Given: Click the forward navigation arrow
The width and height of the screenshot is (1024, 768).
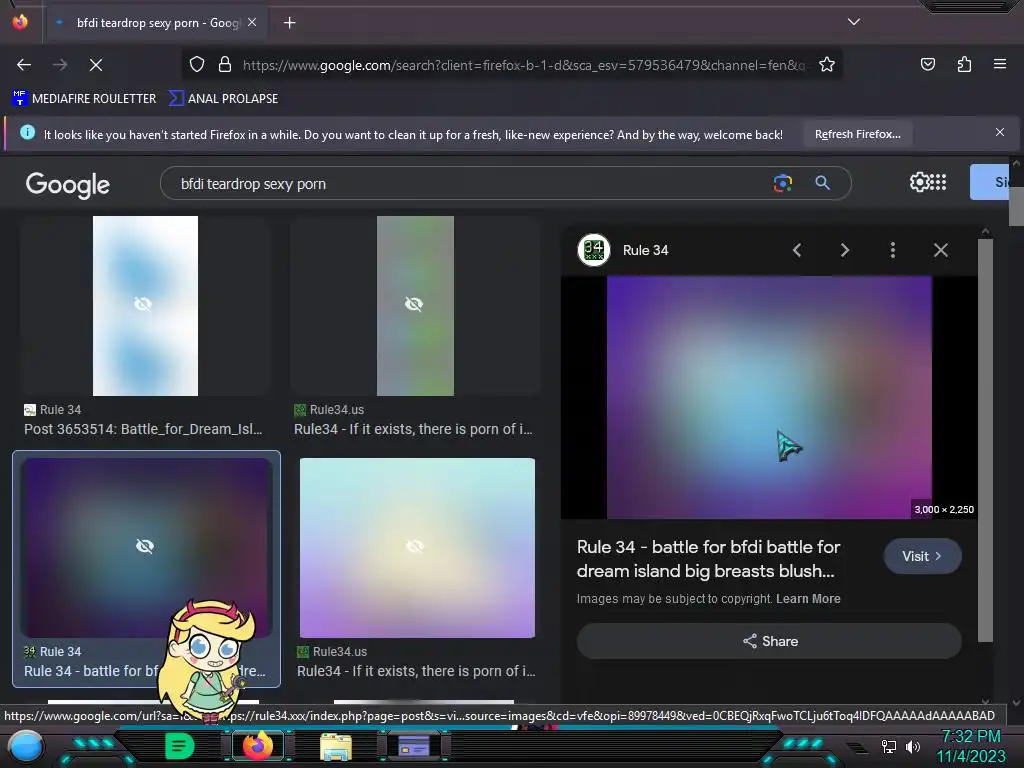Looking at the screenshot, I should (x=59, y=65).
